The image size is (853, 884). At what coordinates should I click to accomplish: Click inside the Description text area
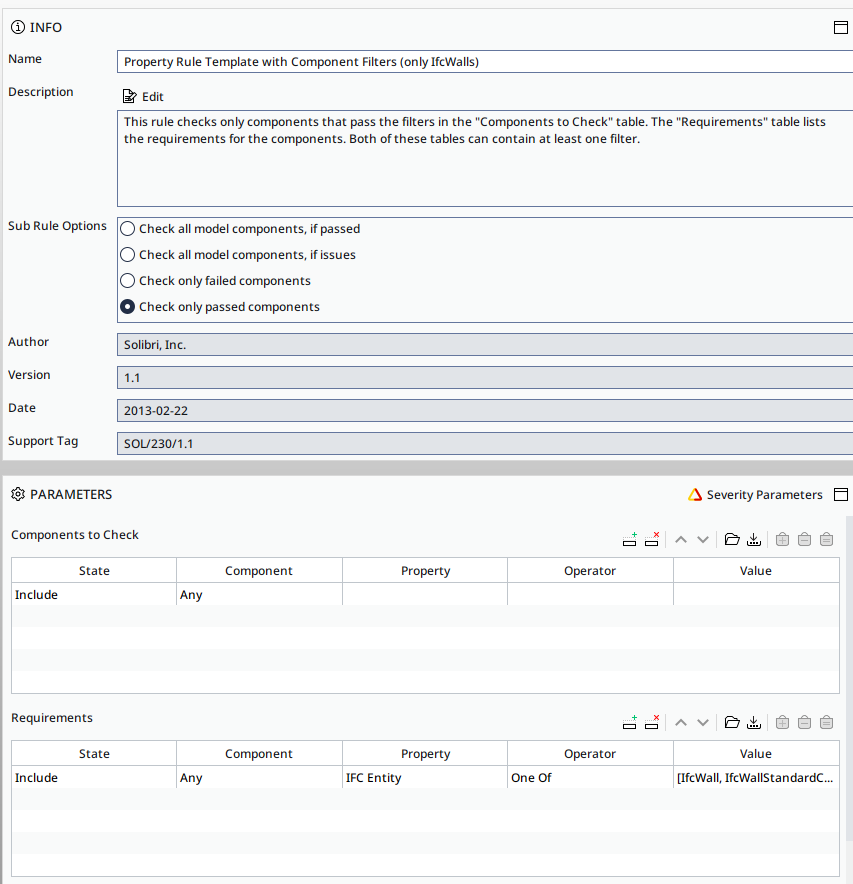[x=485, y=158]
